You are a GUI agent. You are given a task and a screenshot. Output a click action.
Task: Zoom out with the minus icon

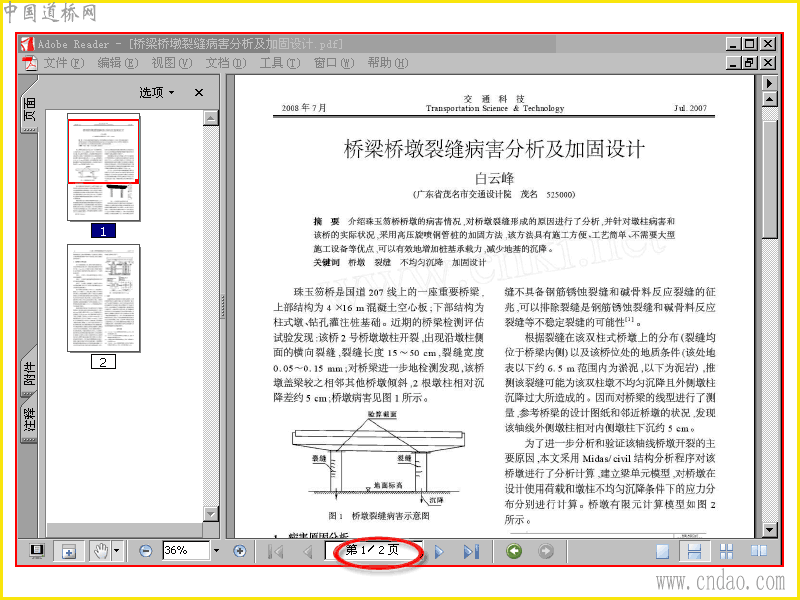tap(145, 551)
